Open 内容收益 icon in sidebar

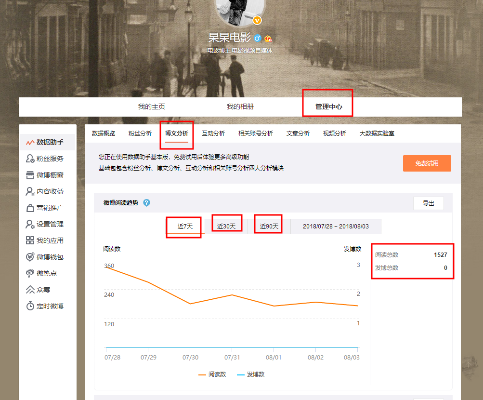point(30,191)
